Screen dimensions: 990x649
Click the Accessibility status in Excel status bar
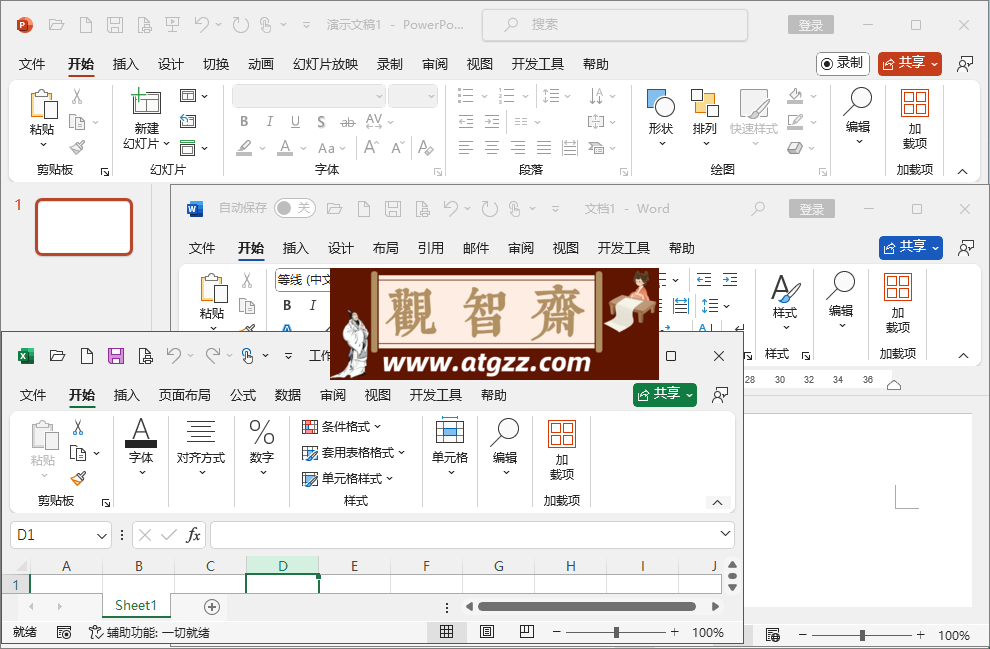click(149, 632)
